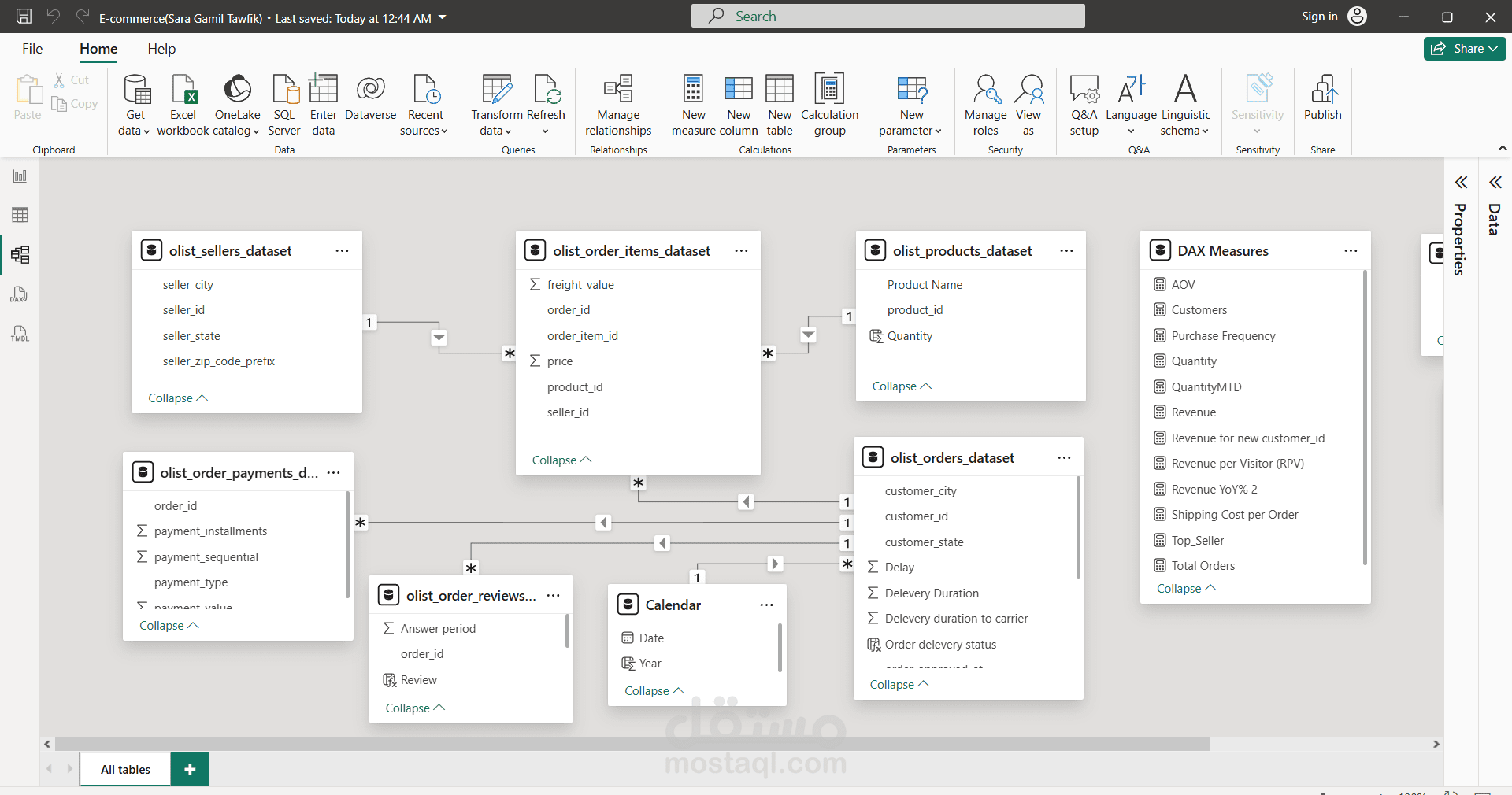The width and height of the screenshot is (1512, 795).
Task: Collapse the ribbon with the chevron
Action: (x=1502, y=148)
